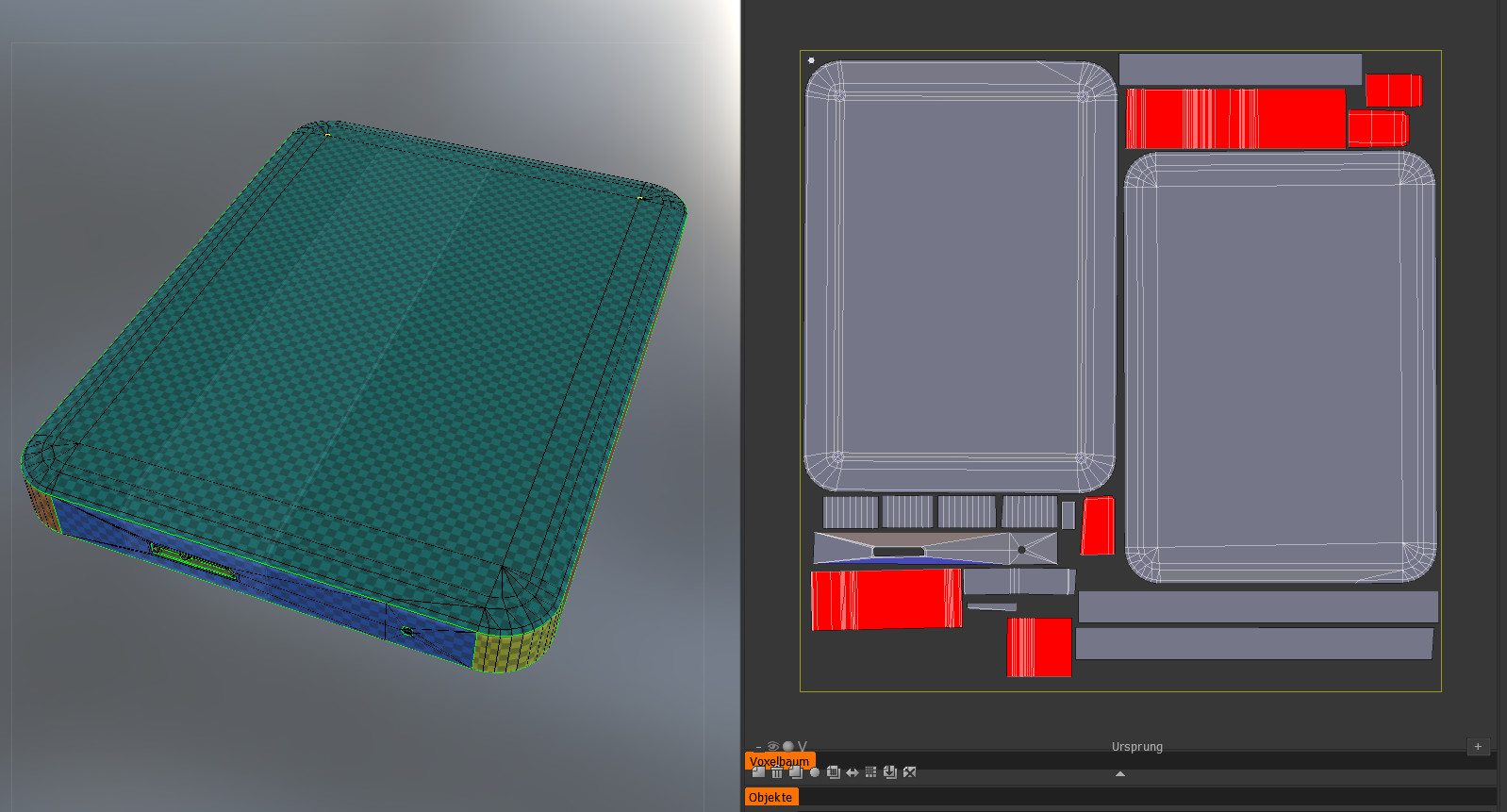Select the large left UV island in UV preview
Screen dimensions: 1507x812
(960, 276)
